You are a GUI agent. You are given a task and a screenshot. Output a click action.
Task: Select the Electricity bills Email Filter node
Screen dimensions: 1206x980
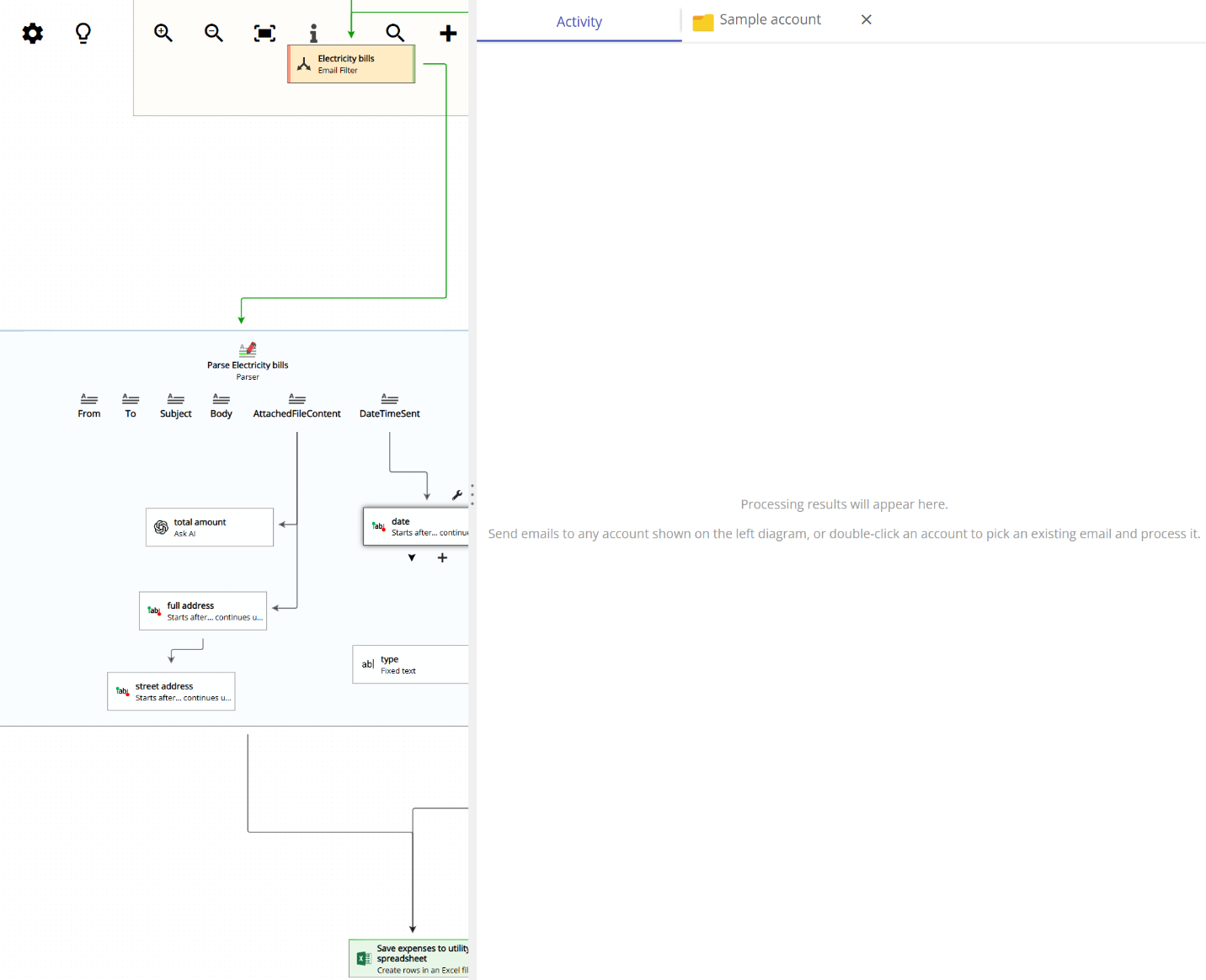(350, 63)
